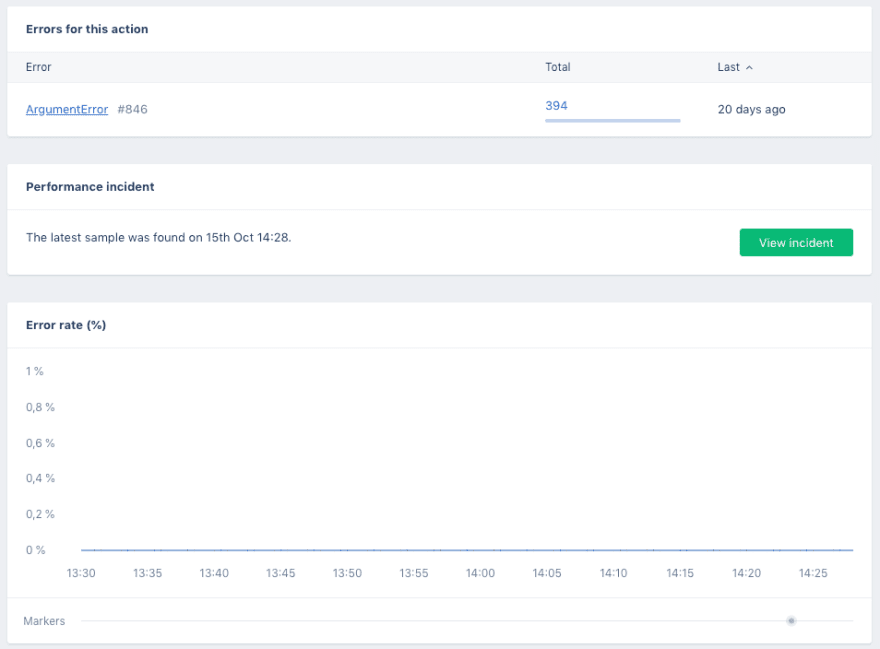Click the Markers label
This screenshot has height=649, width=880.
[x=44, y=620]
